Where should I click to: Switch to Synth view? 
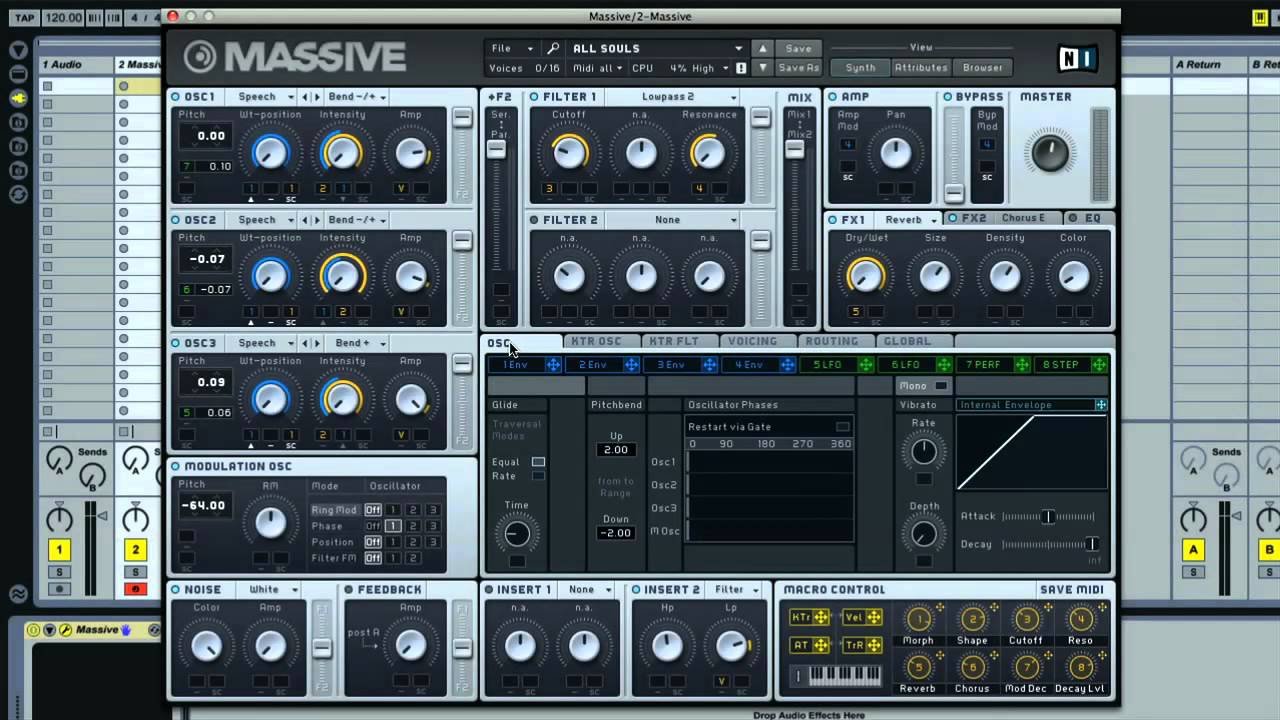click(x=860, y=68)
